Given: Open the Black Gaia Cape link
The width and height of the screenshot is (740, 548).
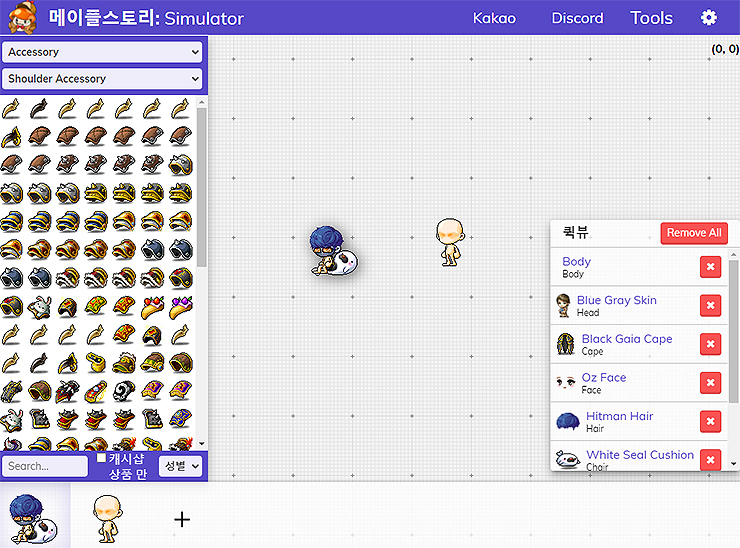Looking at the screenshot, I should (x=627, y=339).
